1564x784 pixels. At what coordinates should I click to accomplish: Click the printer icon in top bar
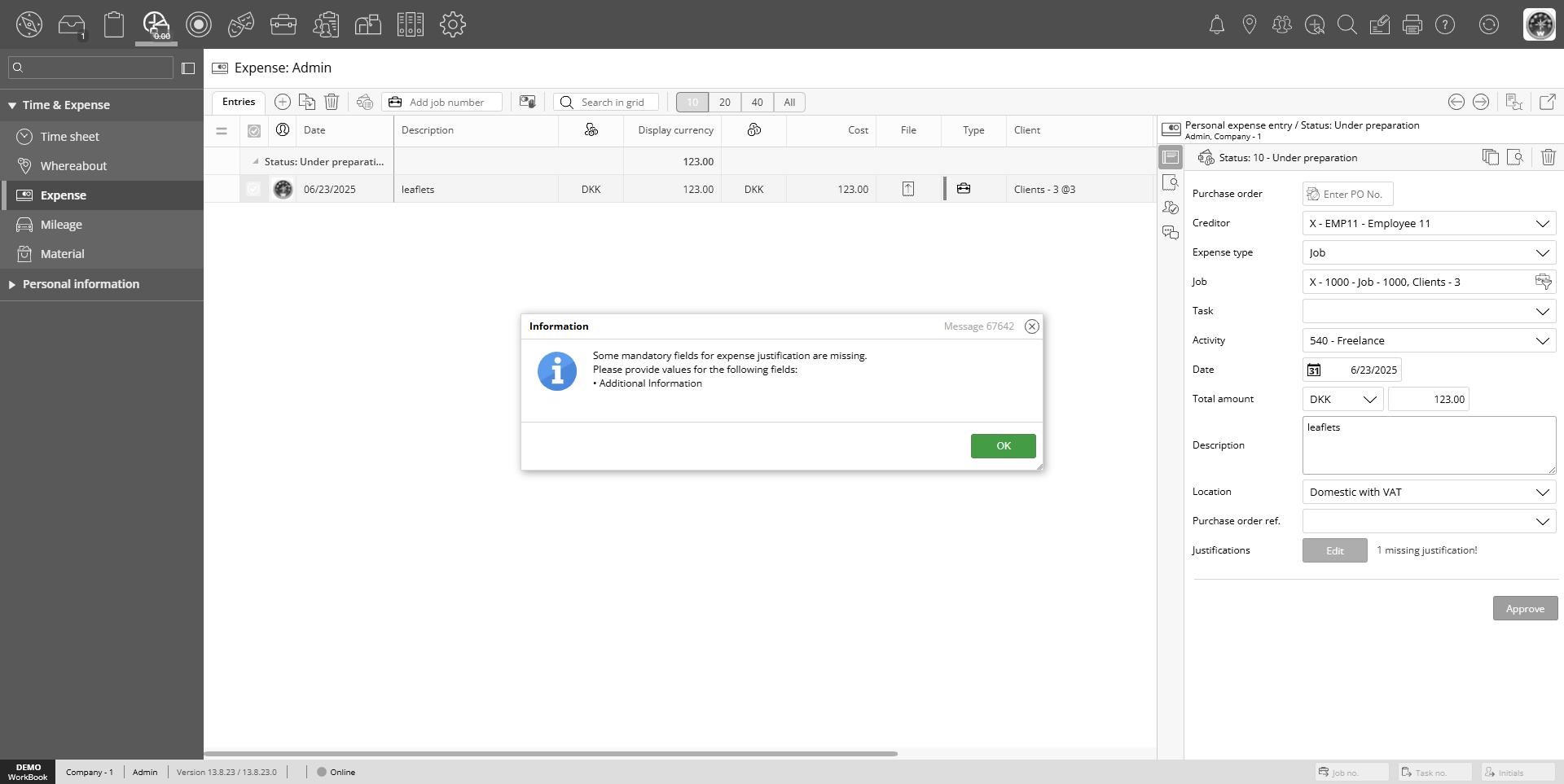(1412, 25)
